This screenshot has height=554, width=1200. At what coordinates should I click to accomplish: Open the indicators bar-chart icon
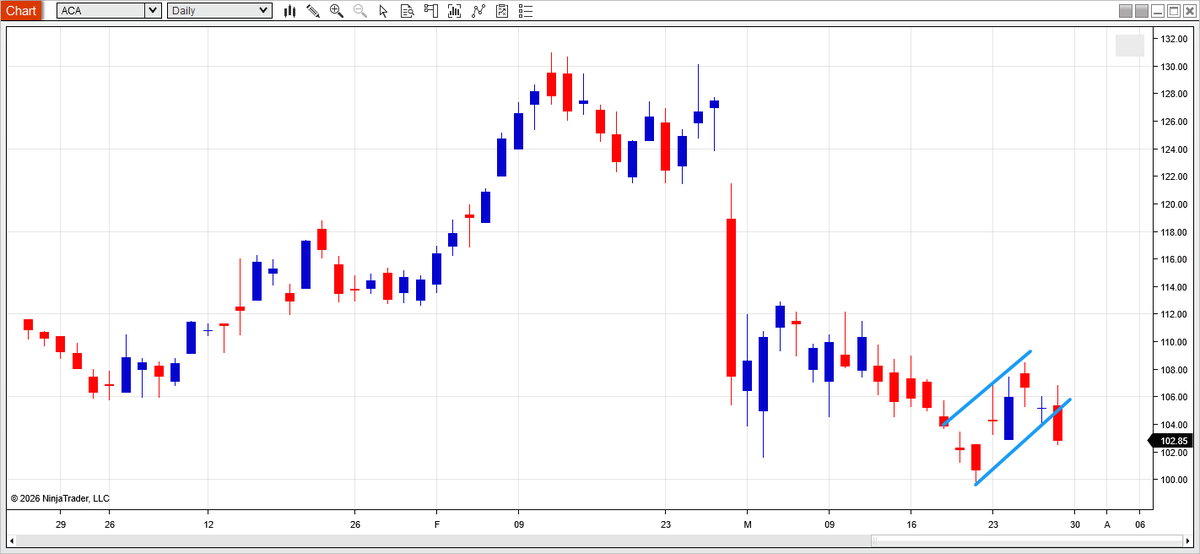click(x=455, y=11)
